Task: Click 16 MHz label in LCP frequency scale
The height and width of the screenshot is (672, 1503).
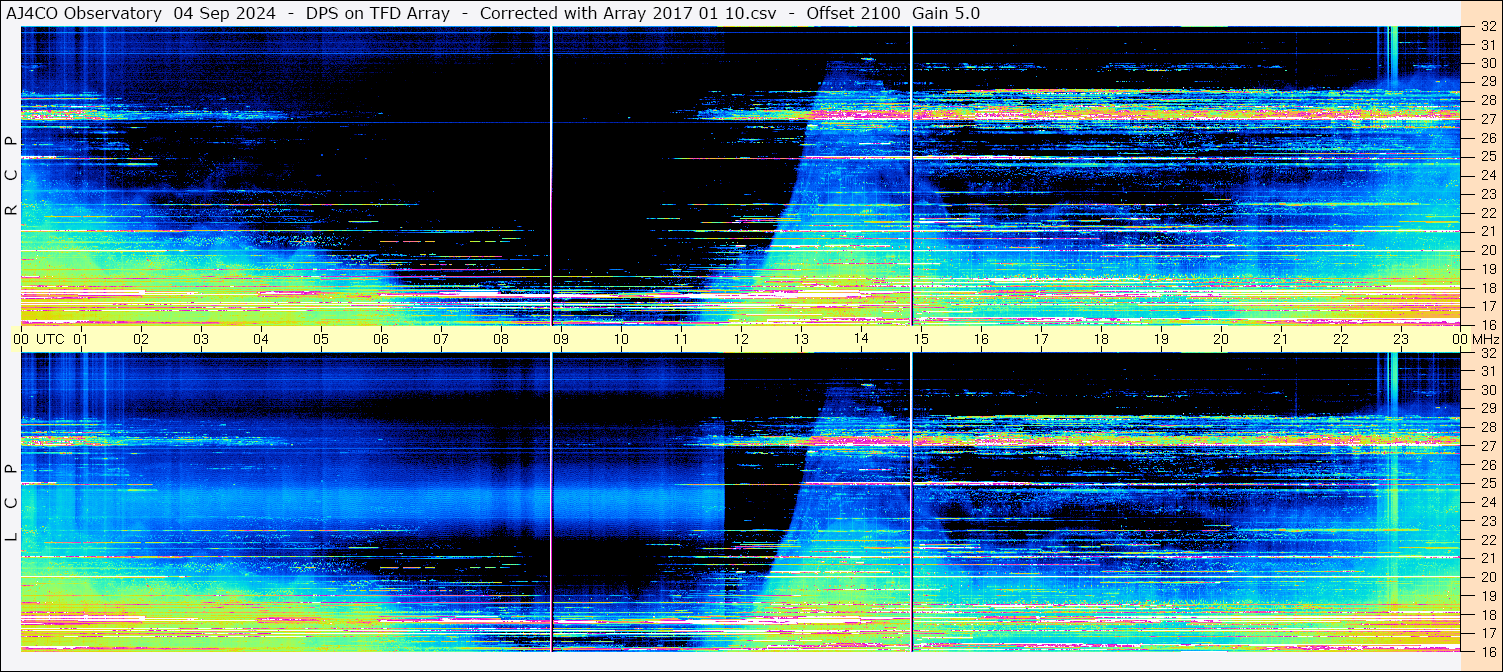Action: (x=1487, y=651)
